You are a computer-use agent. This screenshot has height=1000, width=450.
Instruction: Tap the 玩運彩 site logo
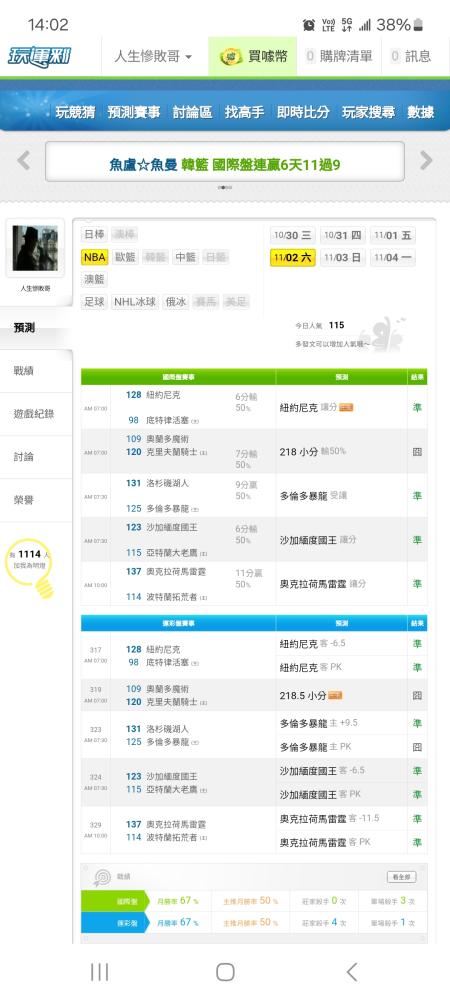coord(40,56)
